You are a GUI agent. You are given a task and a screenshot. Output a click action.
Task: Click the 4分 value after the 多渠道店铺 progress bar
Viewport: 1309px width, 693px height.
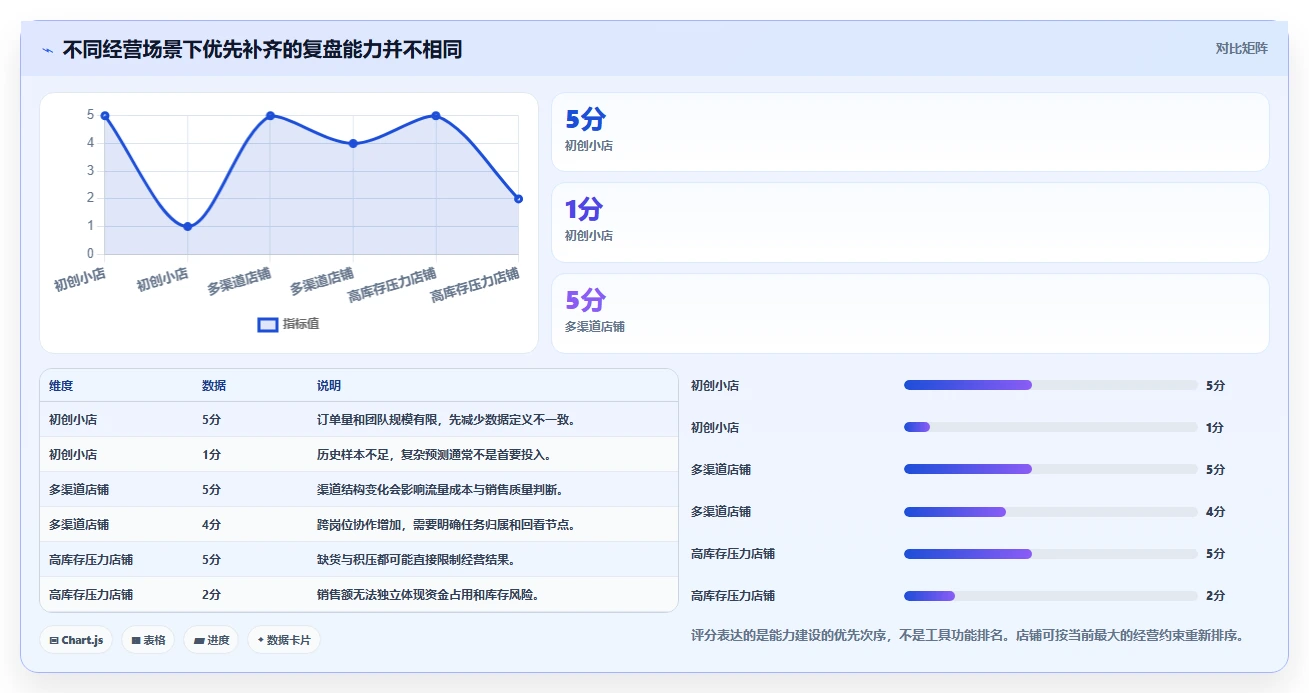pyautogui.click(x=1215, y=511)
